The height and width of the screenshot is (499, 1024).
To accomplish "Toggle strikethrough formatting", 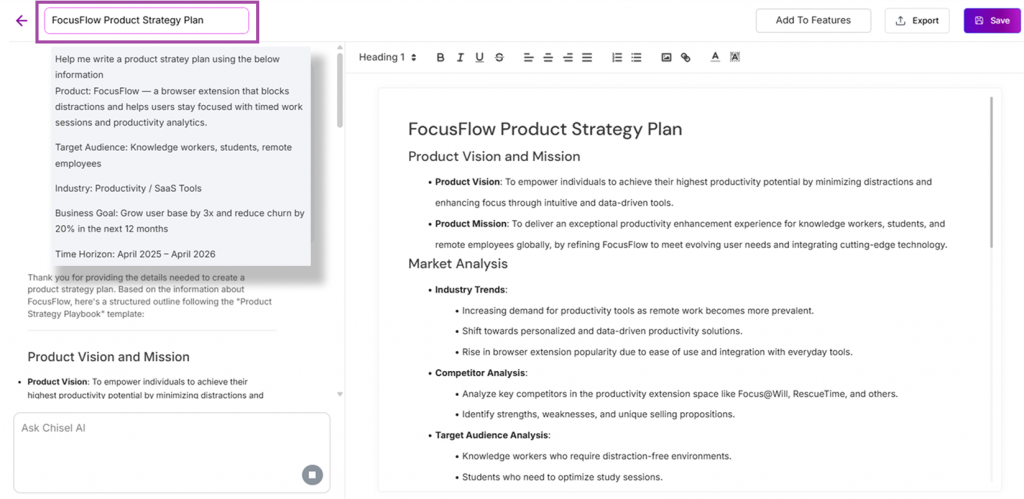I will (499, 58).
